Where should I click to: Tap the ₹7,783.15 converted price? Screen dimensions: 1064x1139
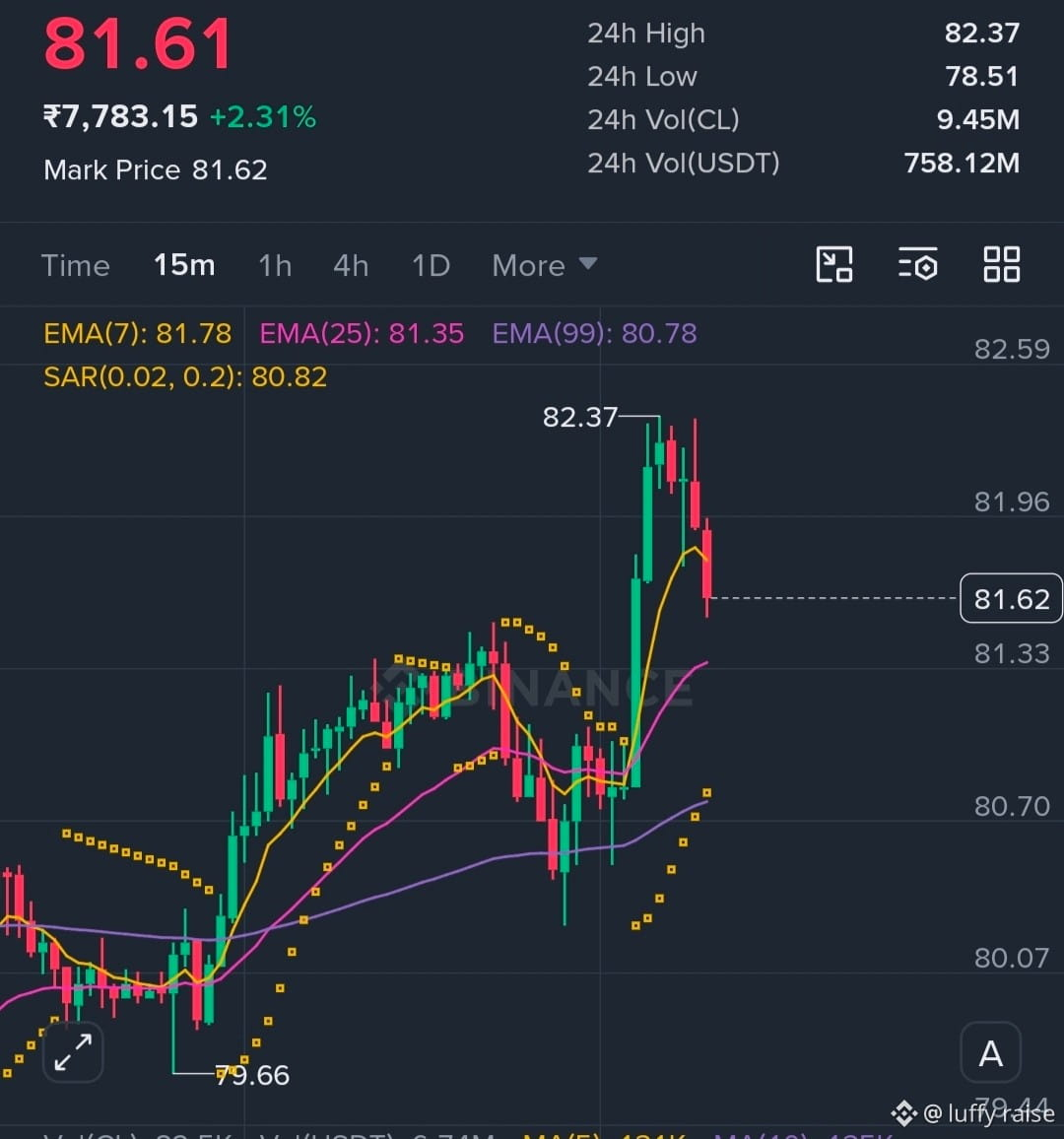tap(120, 116)
